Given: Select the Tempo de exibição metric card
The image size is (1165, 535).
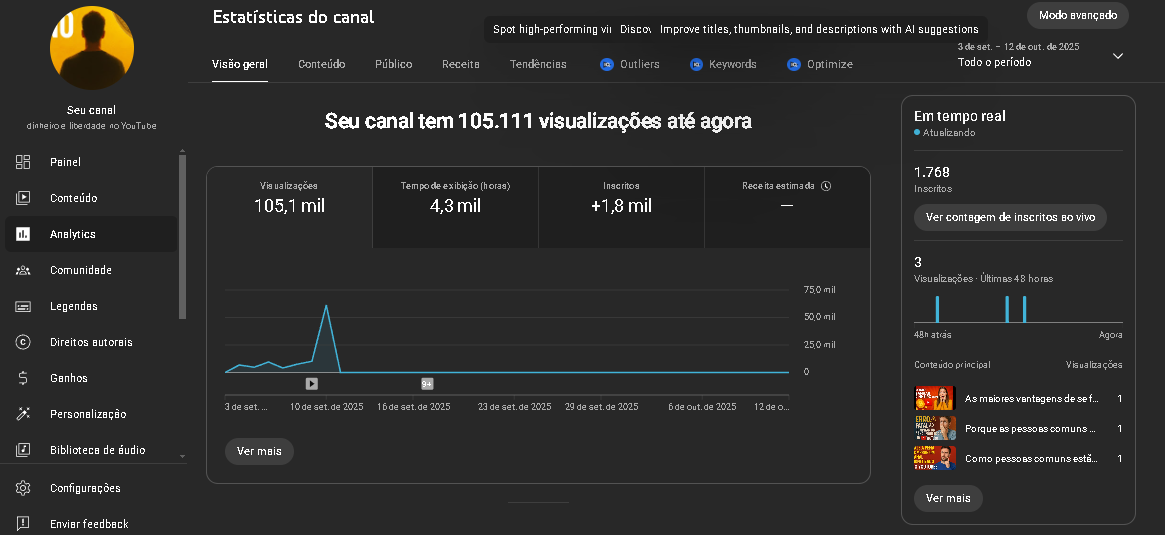Looking at the screenshot, I should pos(455,207).
